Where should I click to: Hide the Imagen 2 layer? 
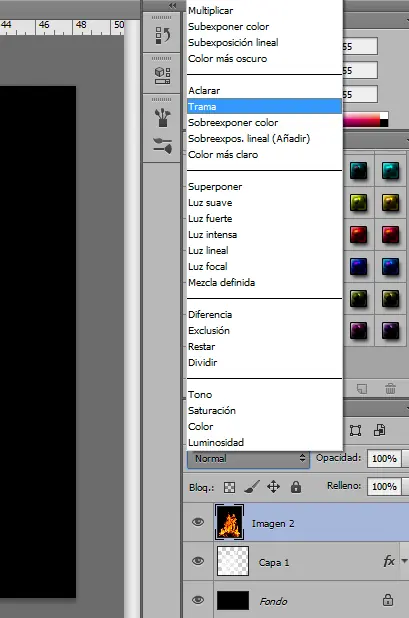tap(198, 522)
